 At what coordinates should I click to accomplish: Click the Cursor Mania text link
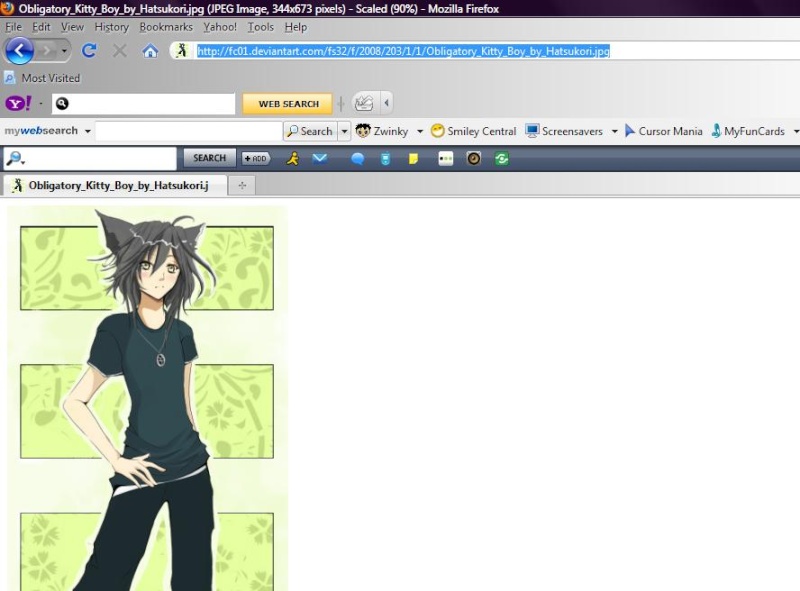pos(670,131)
